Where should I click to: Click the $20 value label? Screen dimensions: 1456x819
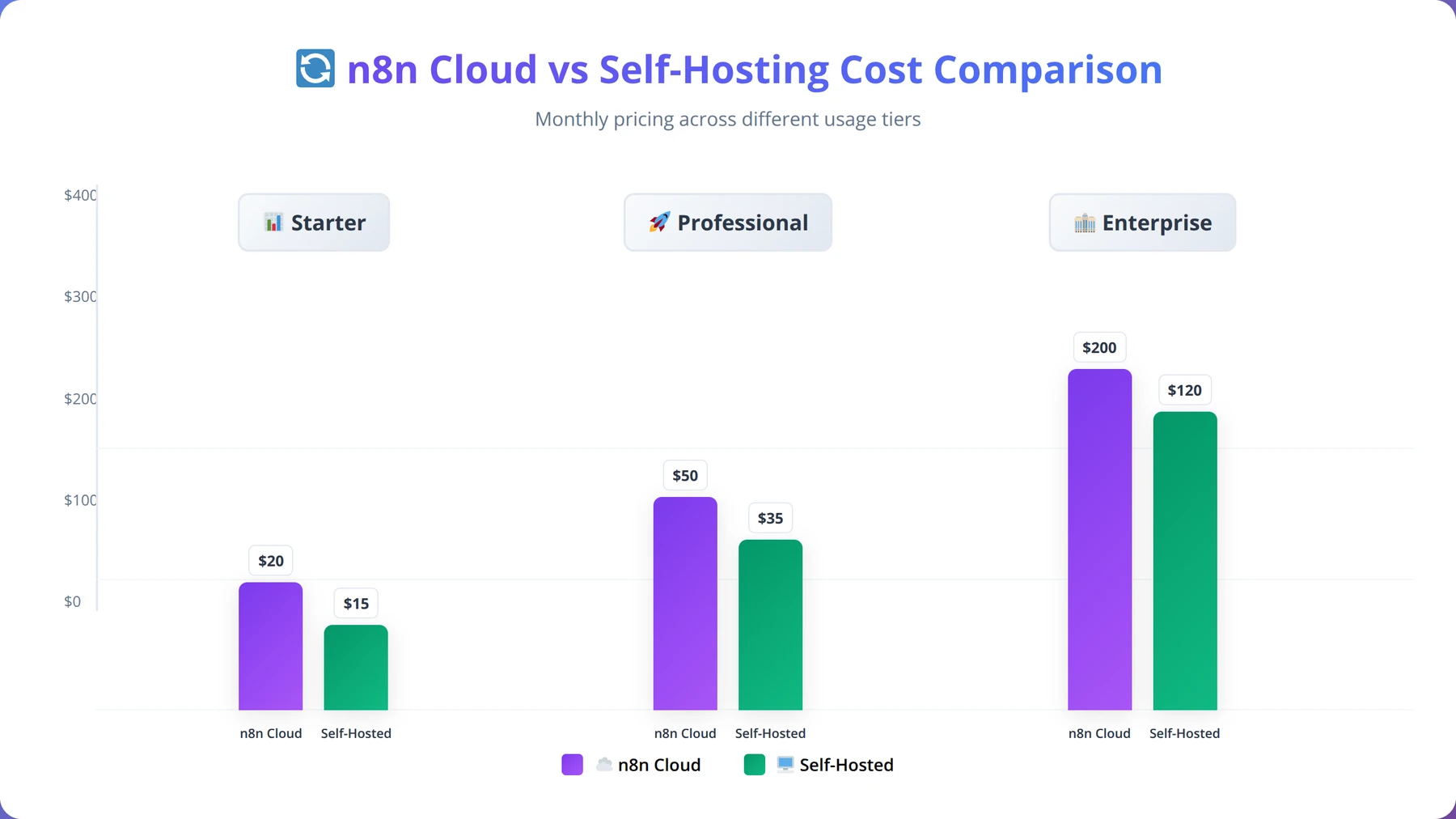pyautogui.click(x=271, y=561)
